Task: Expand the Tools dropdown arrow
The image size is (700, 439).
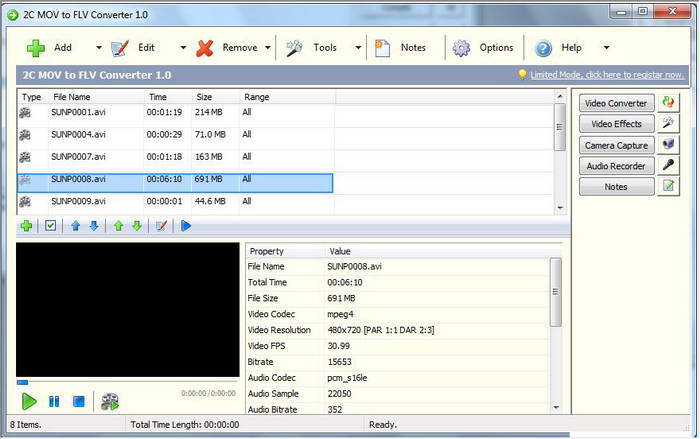Action: tap(358, 48)
